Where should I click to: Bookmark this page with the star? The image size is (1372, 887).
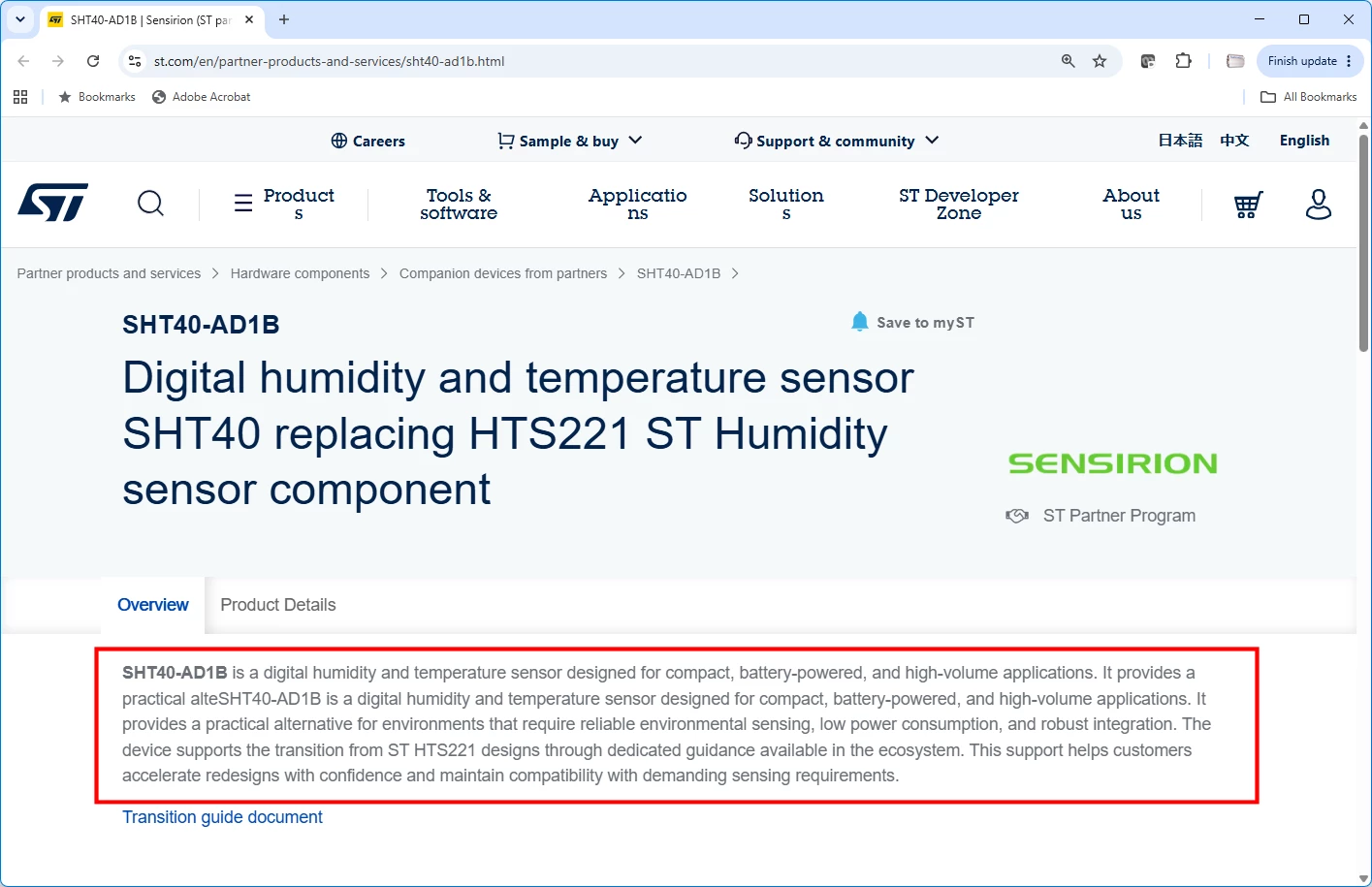[x=1100, y=61]
